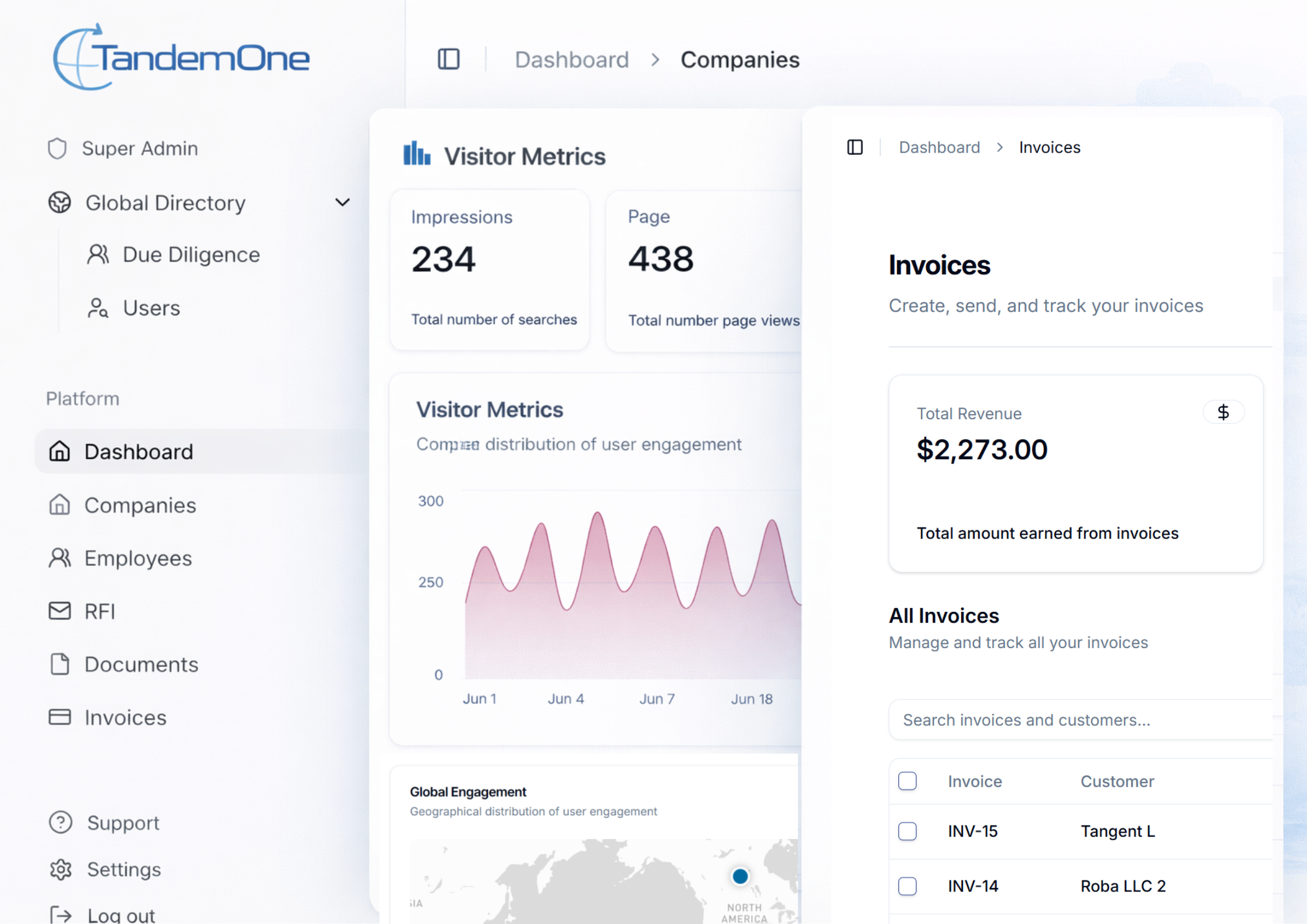
Task: Click the Settings gear icon
Action: coord(61,869)
